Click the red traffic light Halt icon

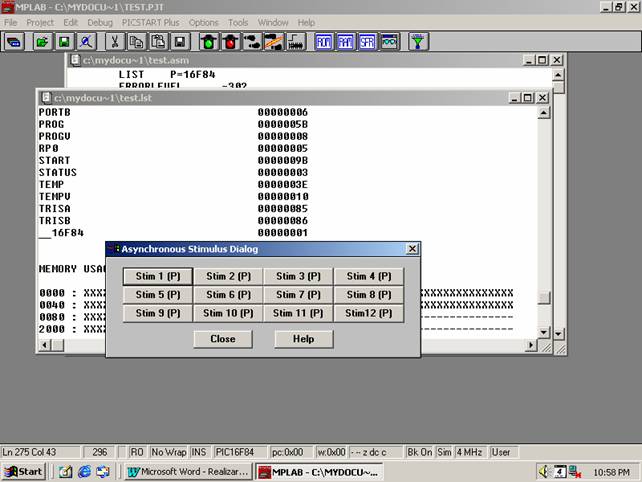tap(231, 42)
